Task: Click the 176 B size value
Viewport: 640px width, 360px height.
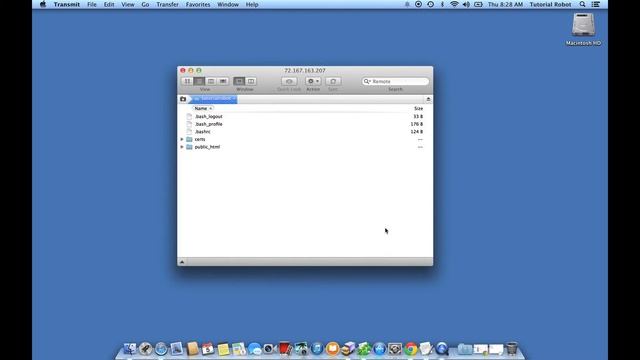Action: 417,124
